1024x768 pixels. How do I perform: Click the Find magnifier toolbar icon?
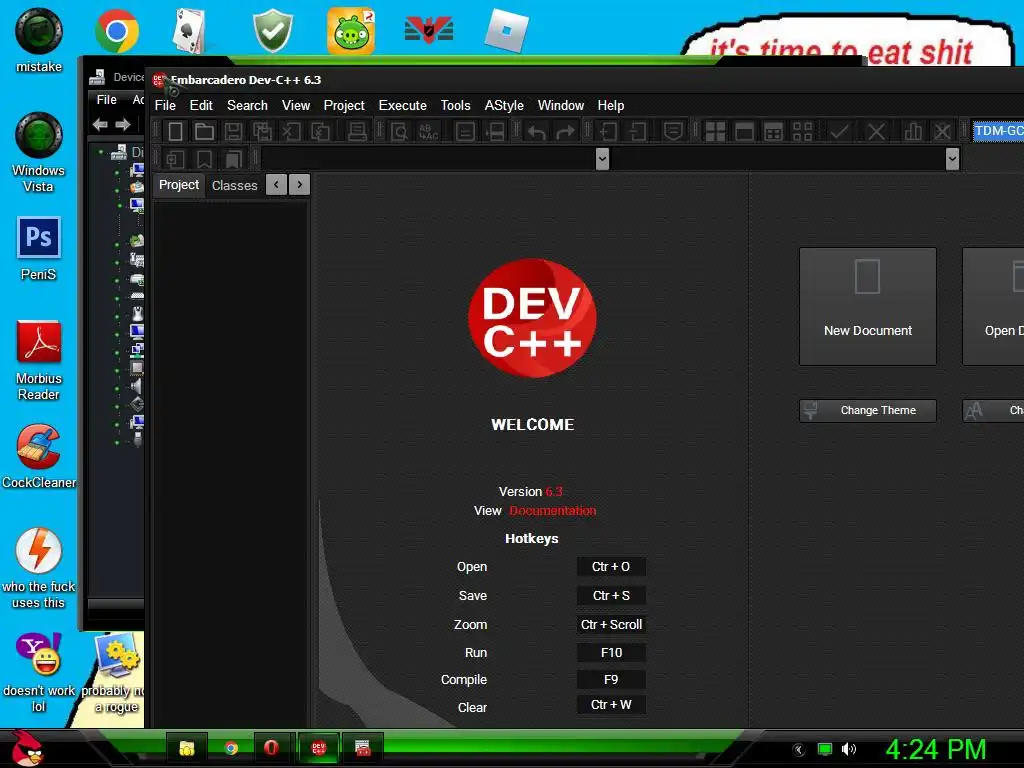click(x=399, y=131)
